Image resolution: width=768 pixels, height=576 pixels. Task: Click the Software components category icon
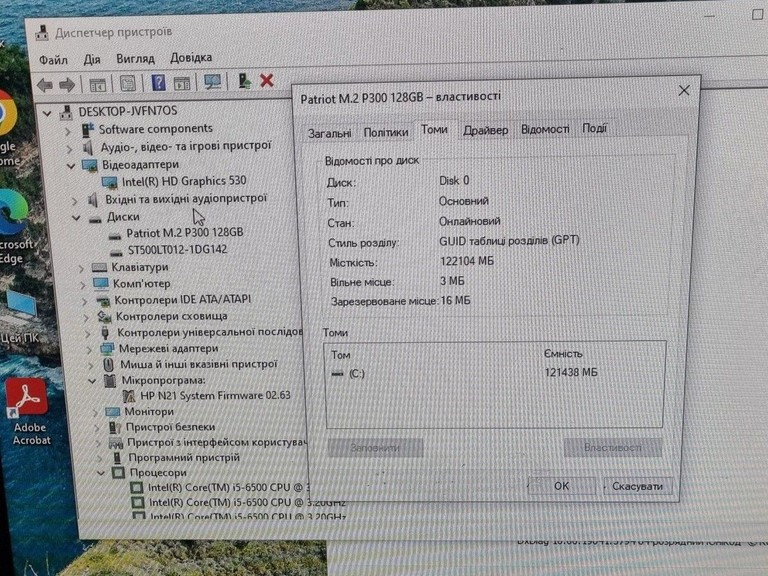[x=88, y=130]
